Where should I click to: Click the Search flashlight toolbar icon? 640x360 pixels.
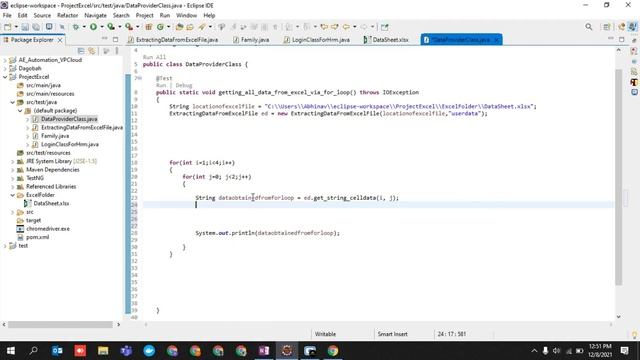point(202,27)
